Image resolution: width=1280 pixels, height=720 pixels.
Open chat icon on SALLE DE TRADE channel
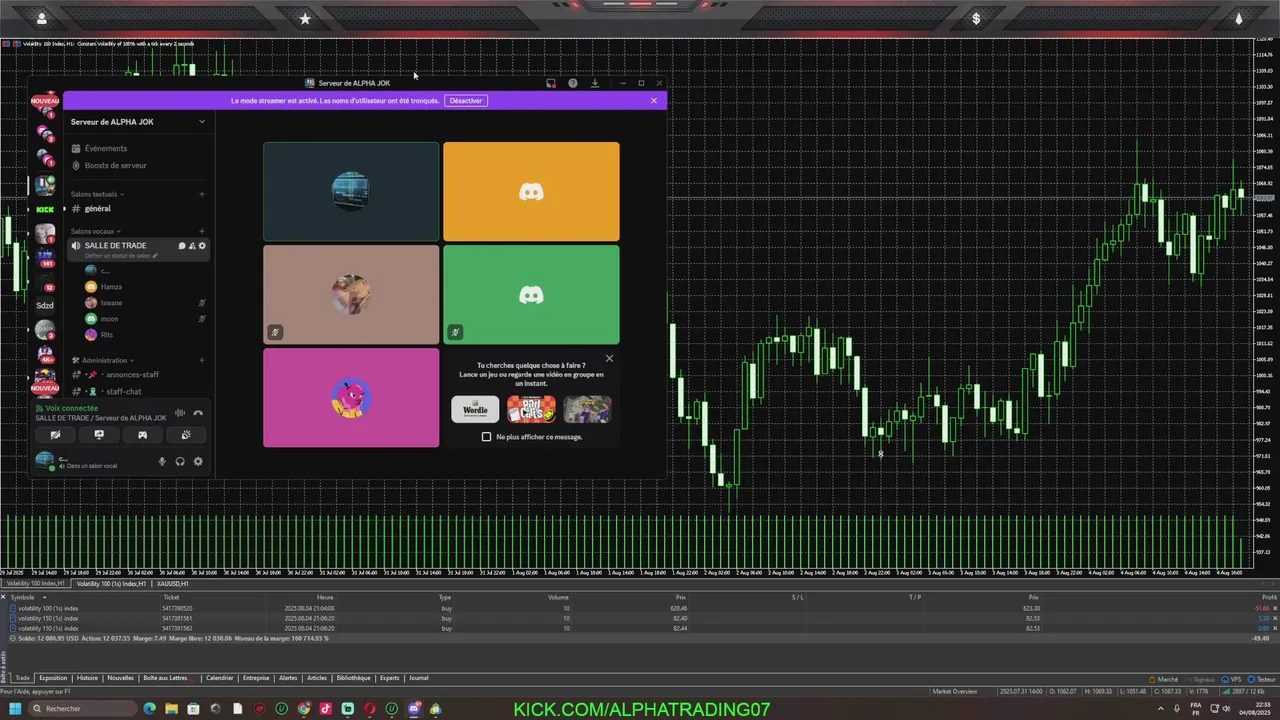point(182,246)
